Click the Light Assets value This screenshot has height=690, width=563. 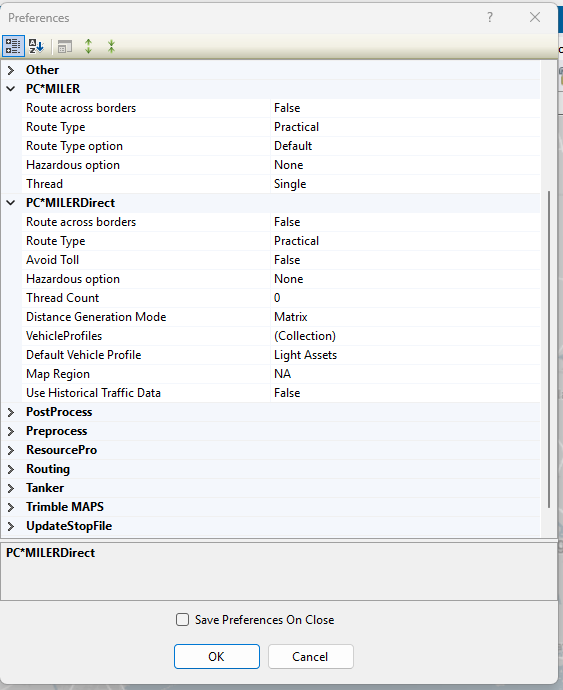405,355
